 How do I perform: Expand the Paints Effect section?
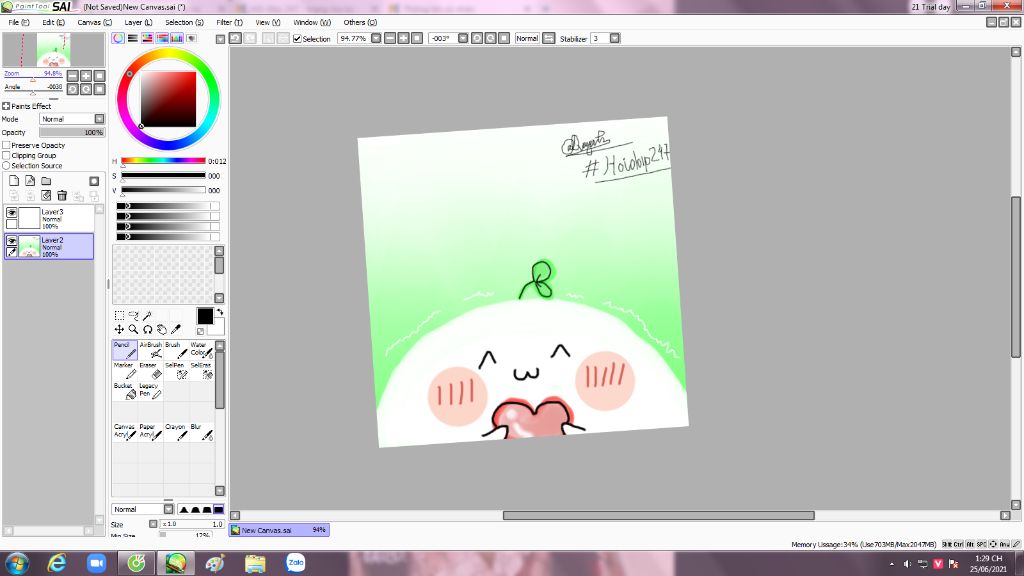point(6,106)
